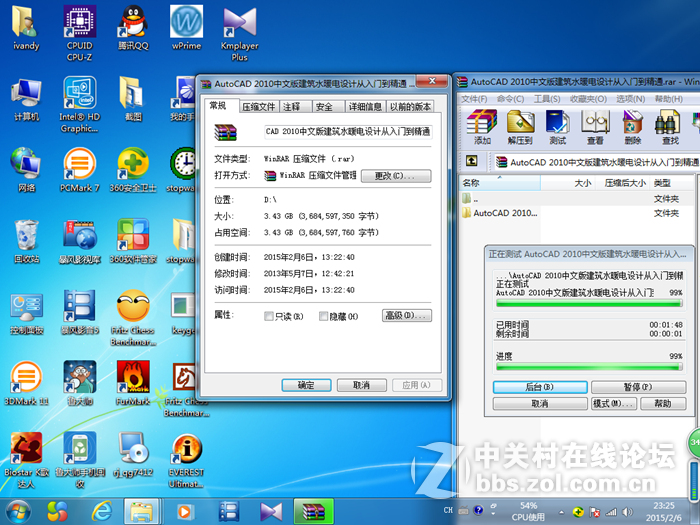Select the Biostar K歌达人 desktop icon
The image size is (700, 525).
(26, 460)
